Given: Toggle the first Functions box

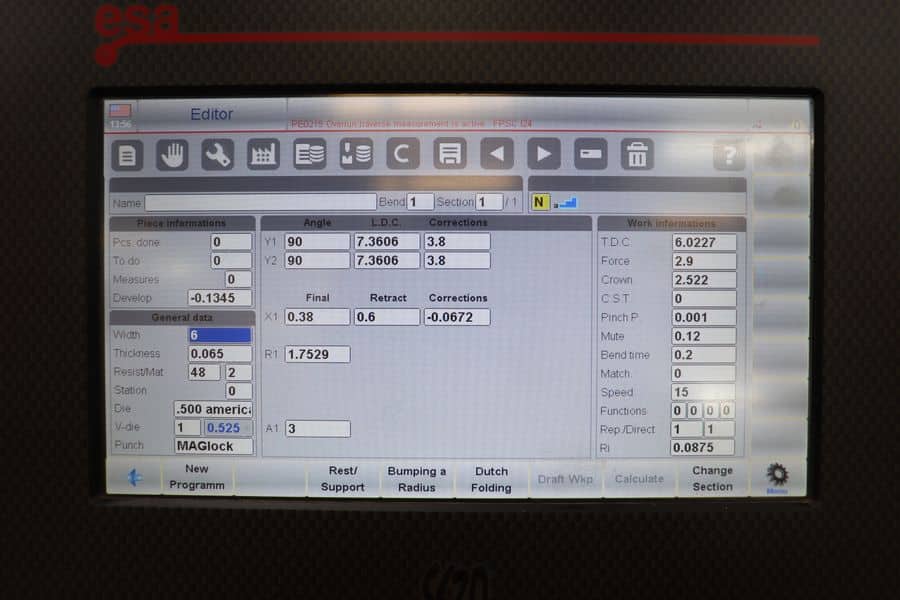Looking at the screenshot, I should point(678,410).
